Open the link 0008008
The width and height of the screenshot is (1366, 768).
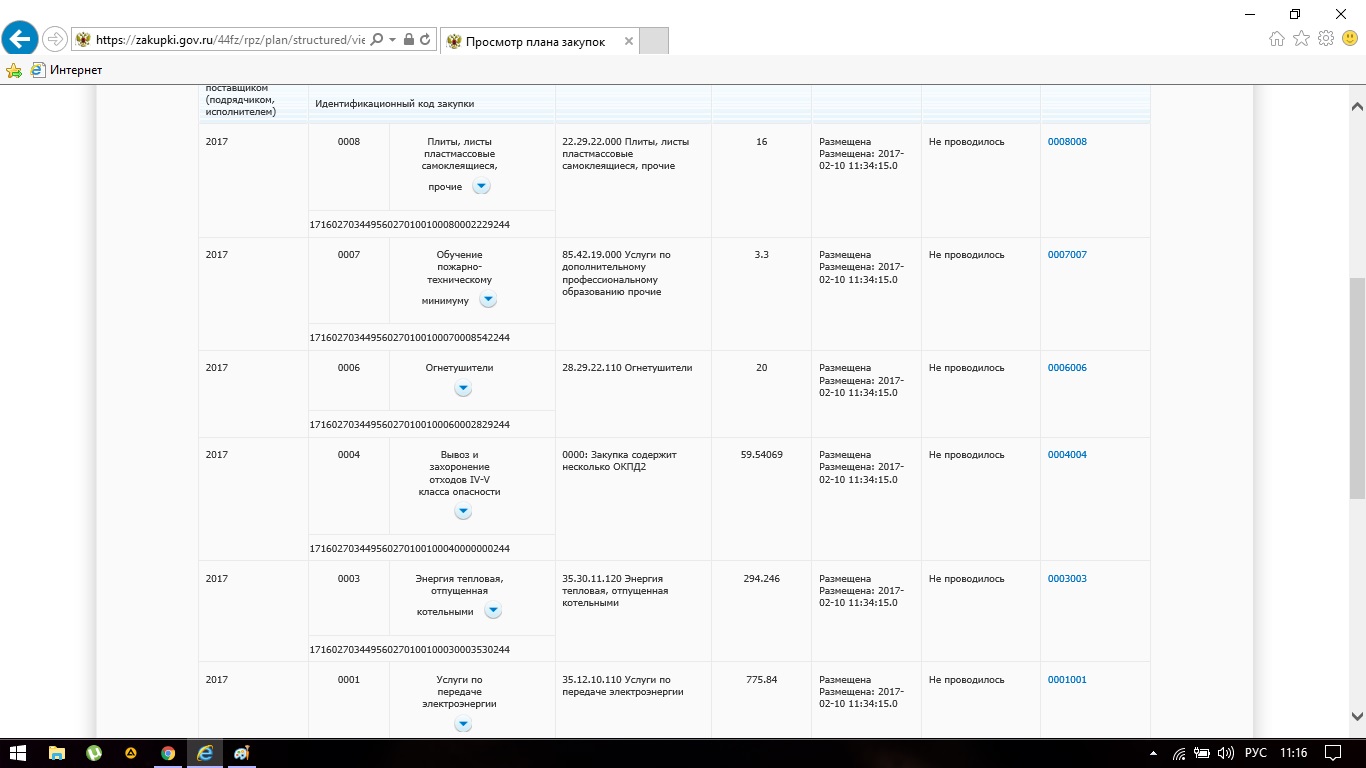[1066, 142]
